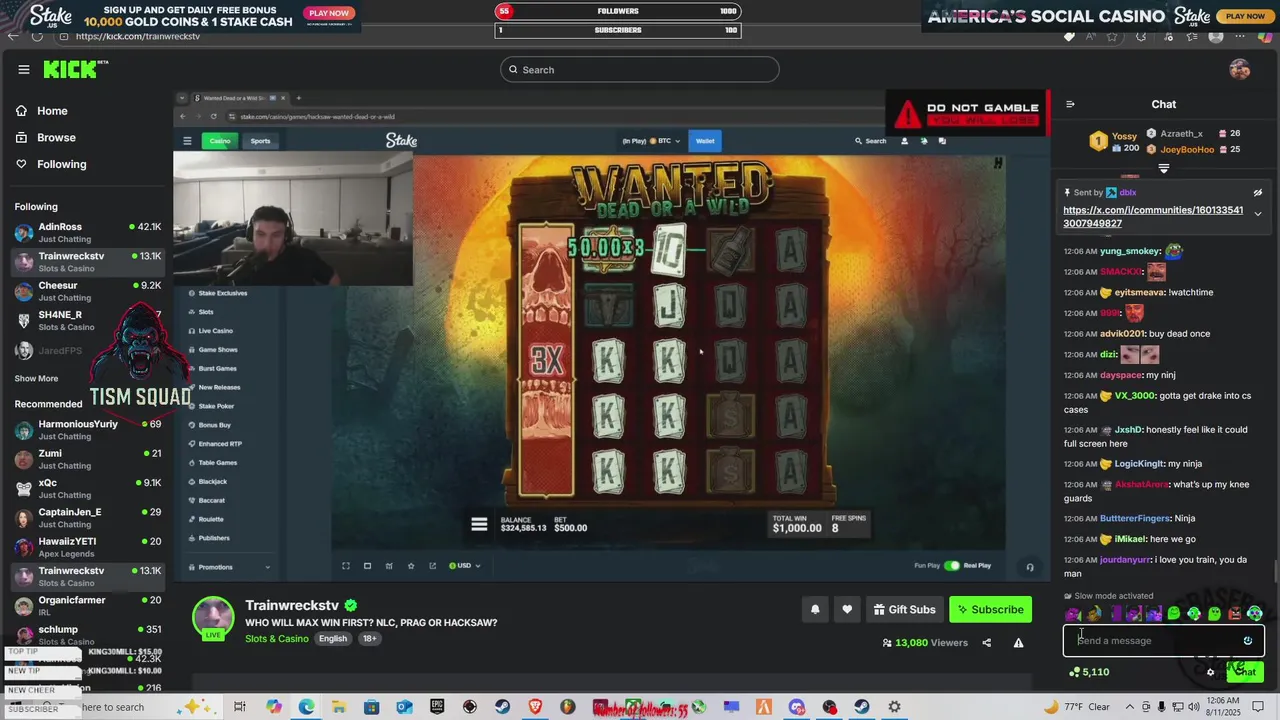
Task: Favorite the game star icon
Action: click(x=411, y=566)
